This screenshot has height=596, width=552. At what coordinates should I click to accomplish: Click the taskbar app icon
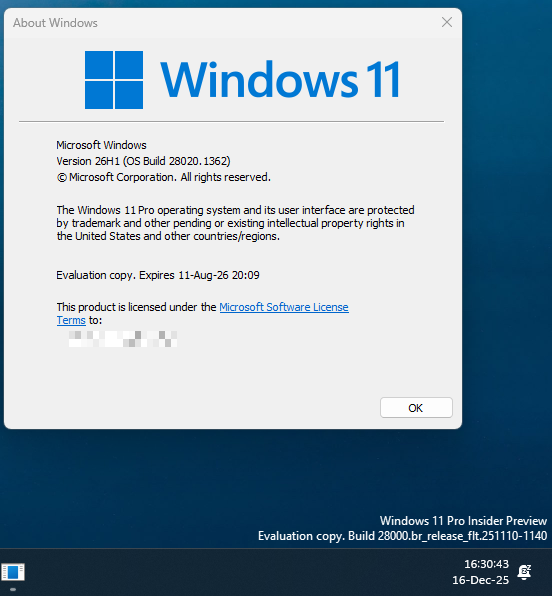13,572
